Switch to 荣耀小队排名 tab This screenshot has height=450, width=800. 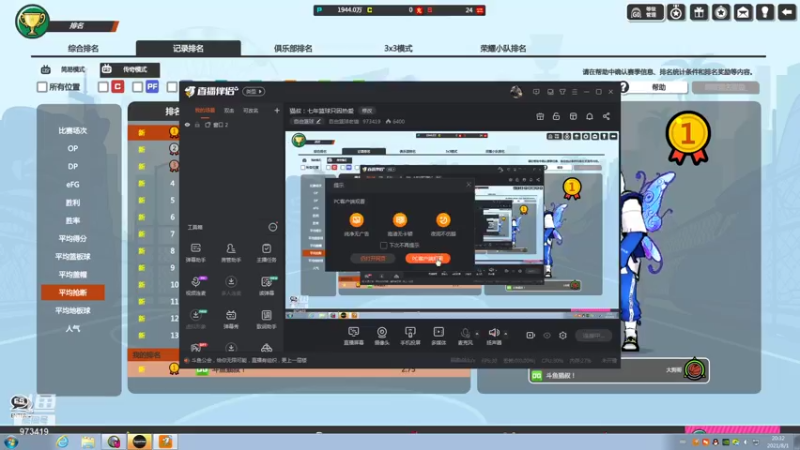click(x=503, y=48)
